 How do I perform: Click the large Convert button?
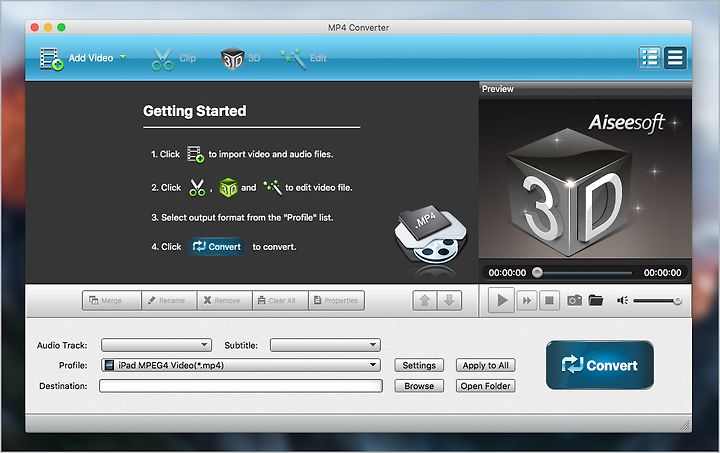(600, 365)
